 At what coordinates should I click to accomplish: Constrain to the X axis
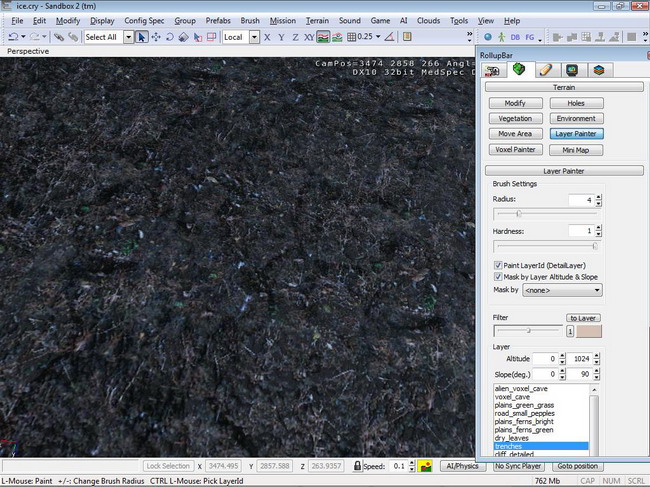click(267, 37)
